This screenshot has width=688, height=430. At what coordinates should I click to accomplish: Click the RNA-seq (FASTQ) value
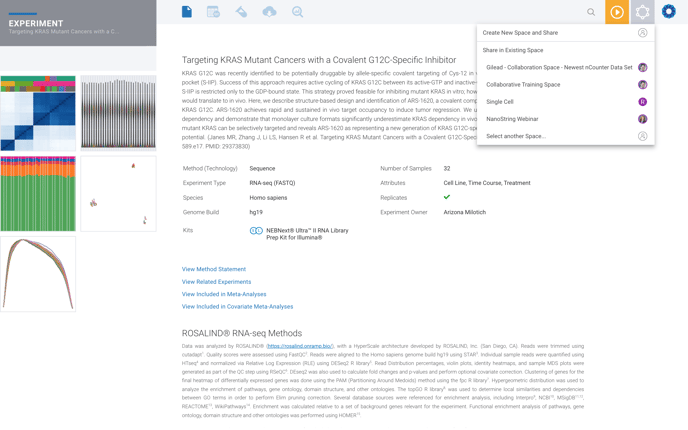[x=272, y=183]
